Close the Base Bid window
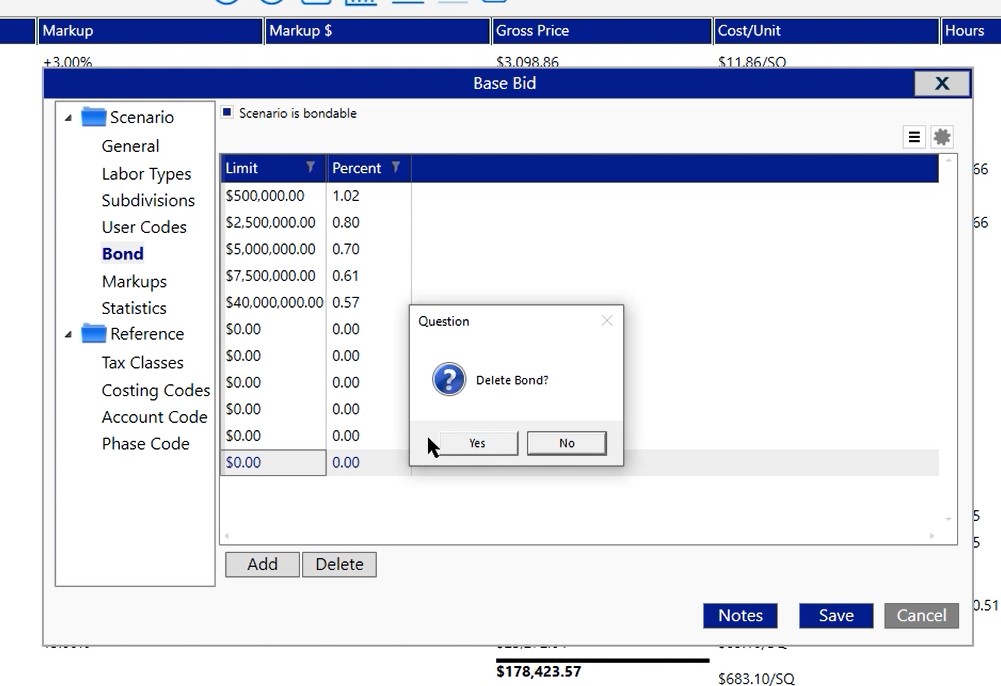This screenshot has height=686, width=1001. 941,83
